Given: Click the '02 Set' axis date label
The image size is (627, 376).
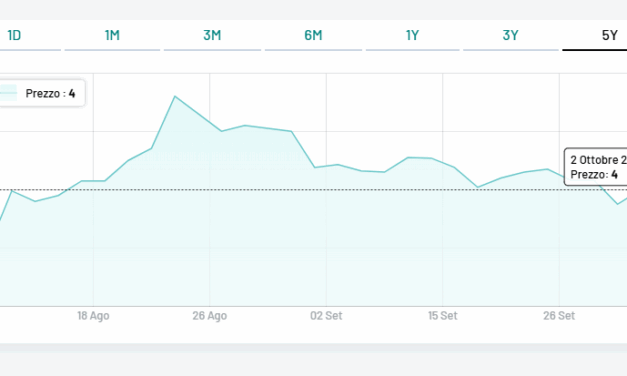Looking at the screenshot, I should pyautogui.click(x=326, y=316).
